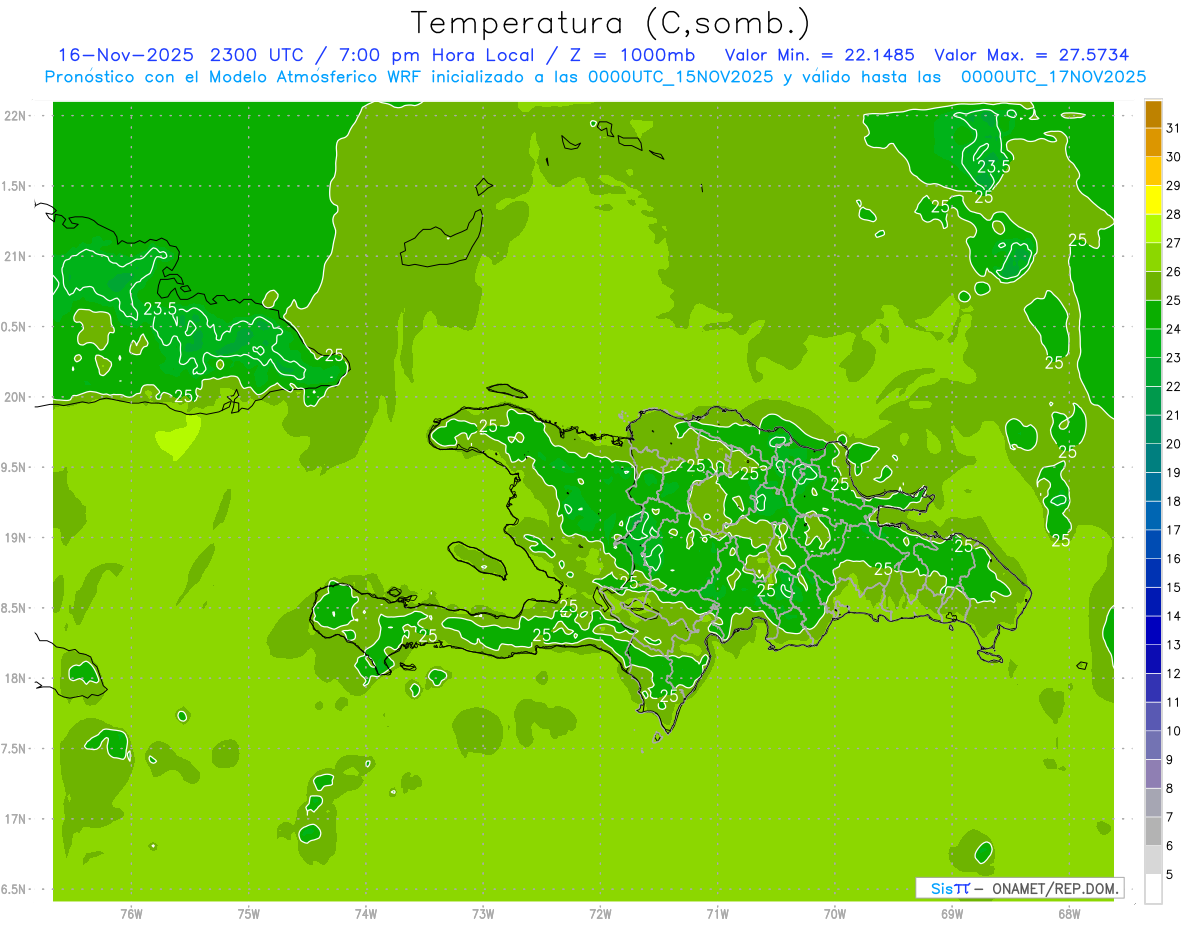1200x927 pixels.
Task: Click the '76W' longitude axis label
Action: (131, 914)
